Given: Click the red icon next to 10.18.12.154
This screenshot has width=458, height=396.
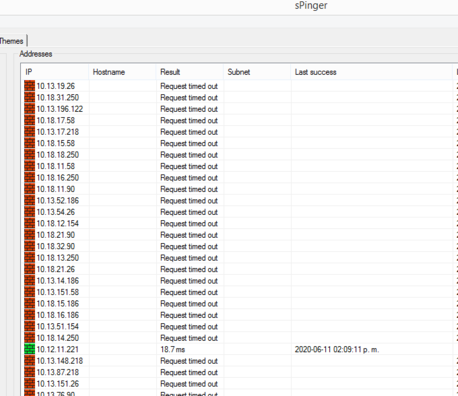Looking at the screenshot, I should (x=29, y=223).
